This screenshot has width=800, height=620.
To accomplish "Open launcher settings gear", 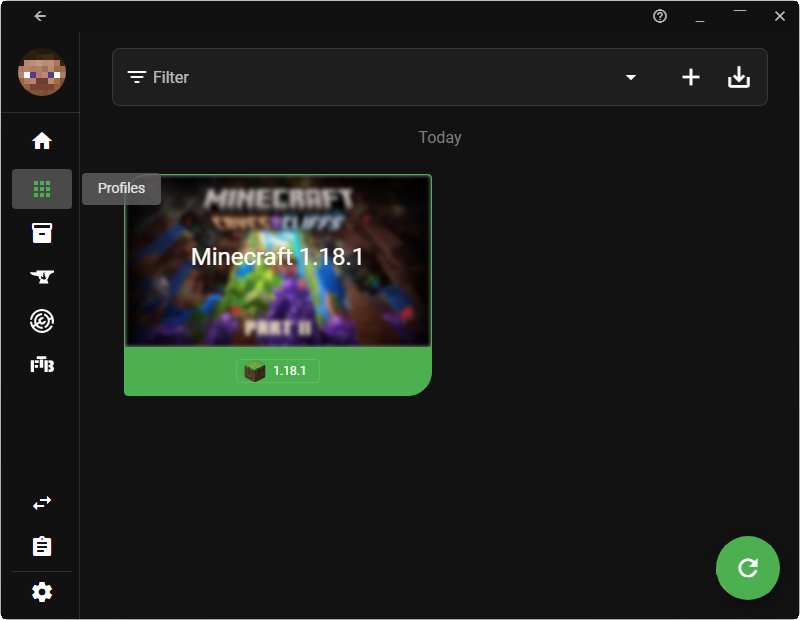I will click(41, 591).
